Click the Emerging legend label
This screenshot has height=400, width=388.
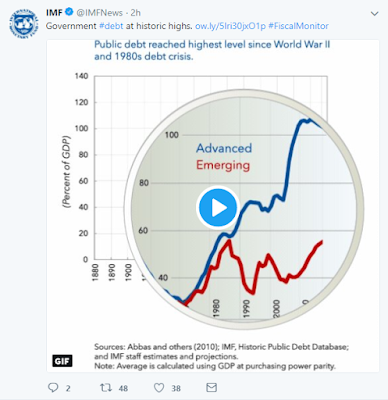click(223, 166)
